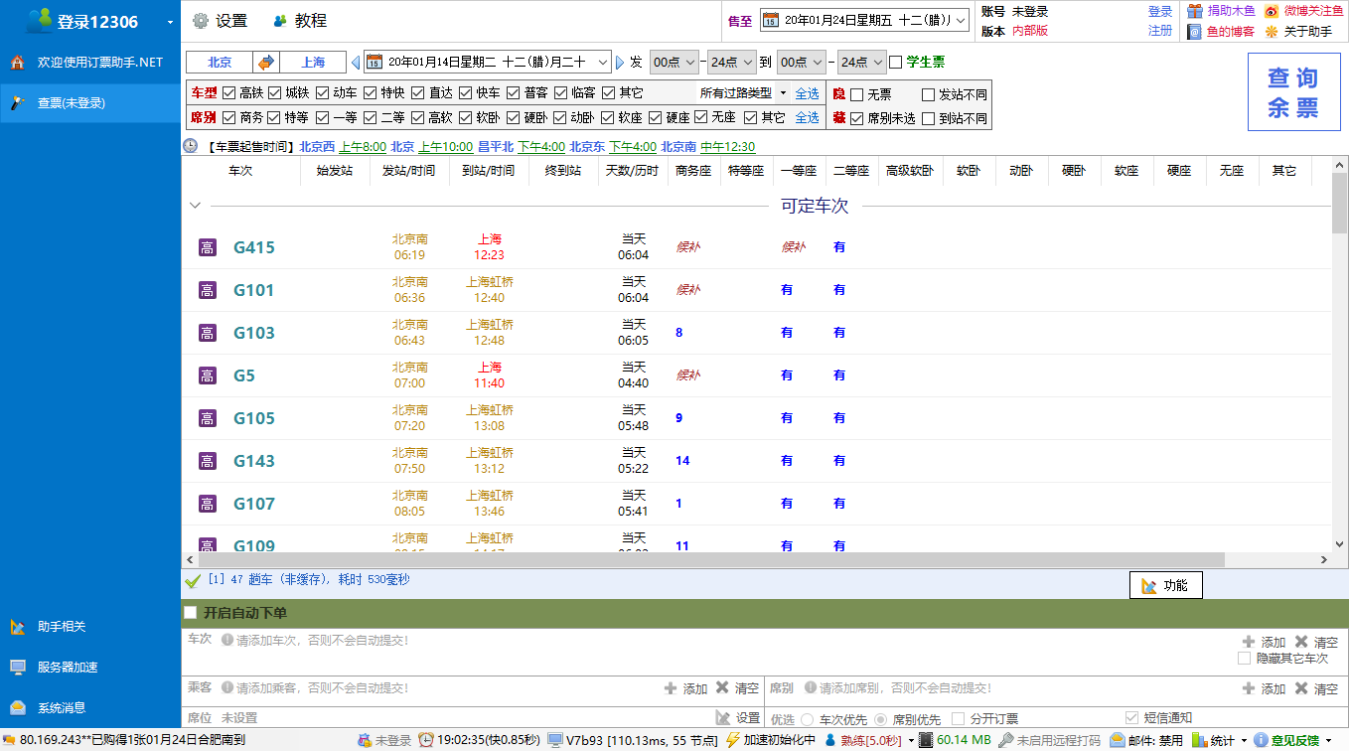Viewport: 1349px width, 751px height.
Task: Open arrival end-time 24点 dropdown
Action: click(862, 62)
